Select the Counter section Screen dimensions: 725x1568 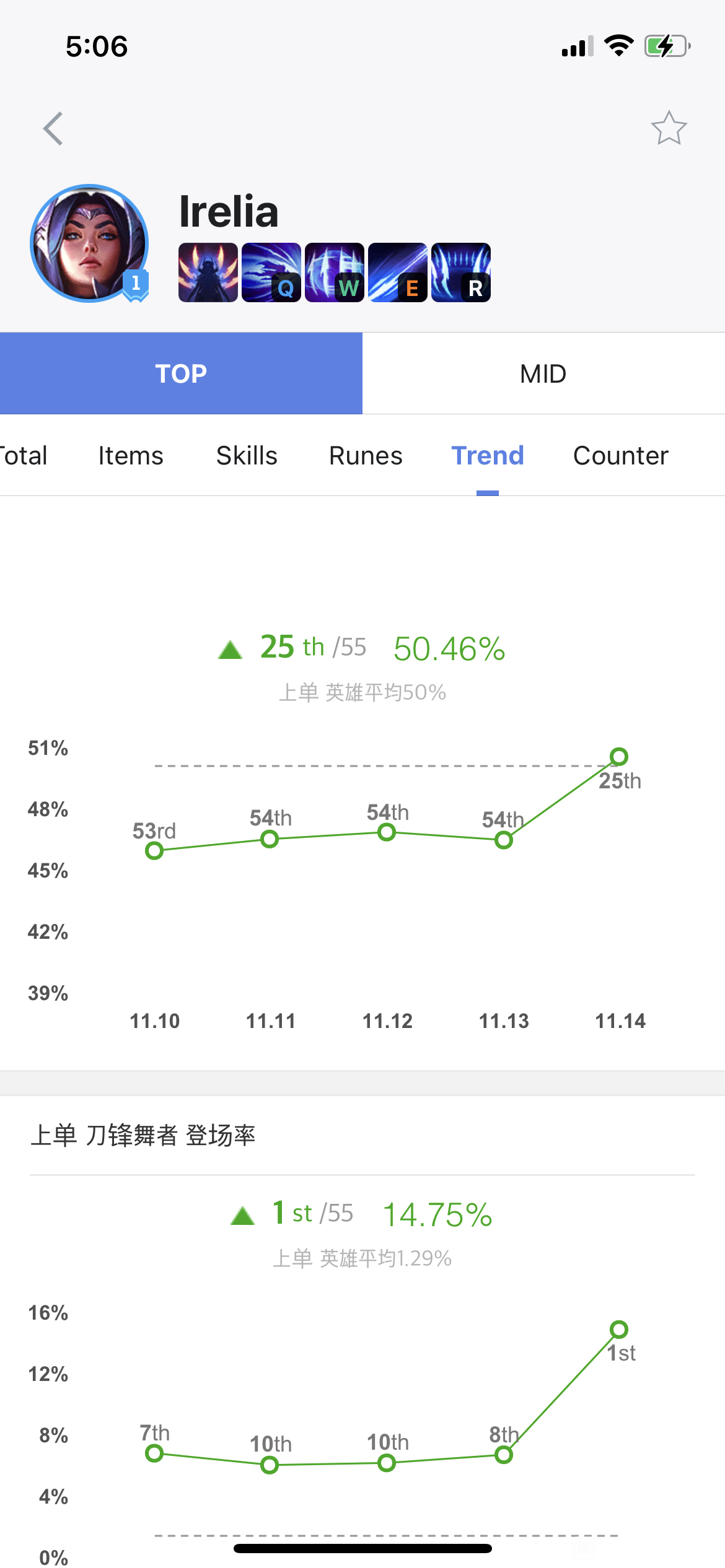[x=621, y=456]
